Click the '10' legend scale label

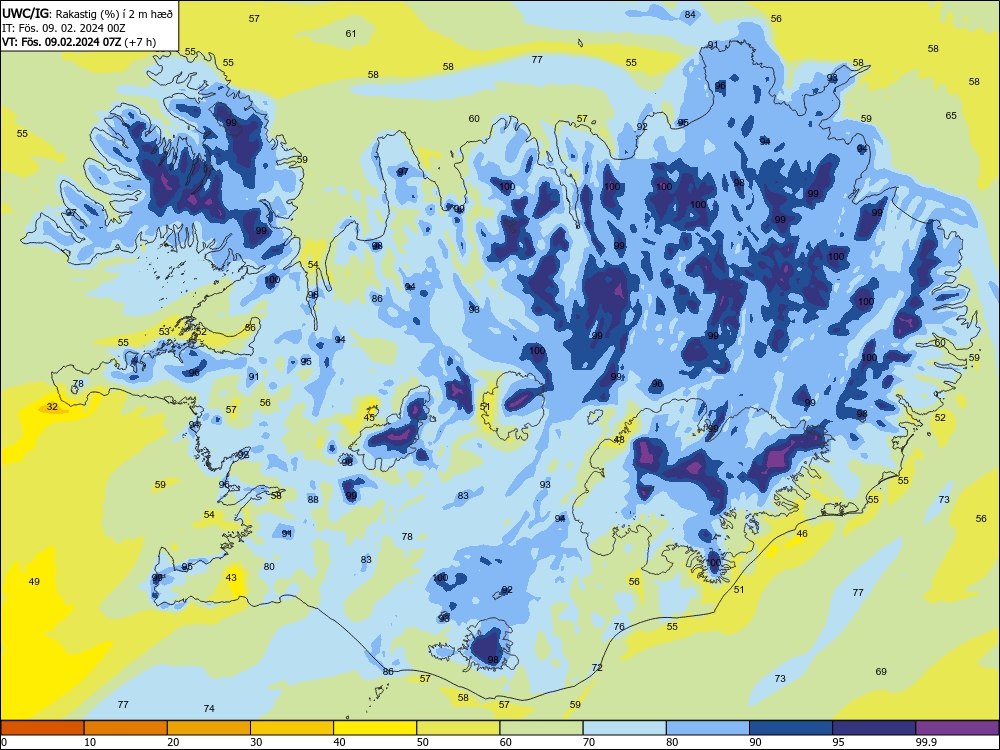pyautogui.click(x=90, y=742)
